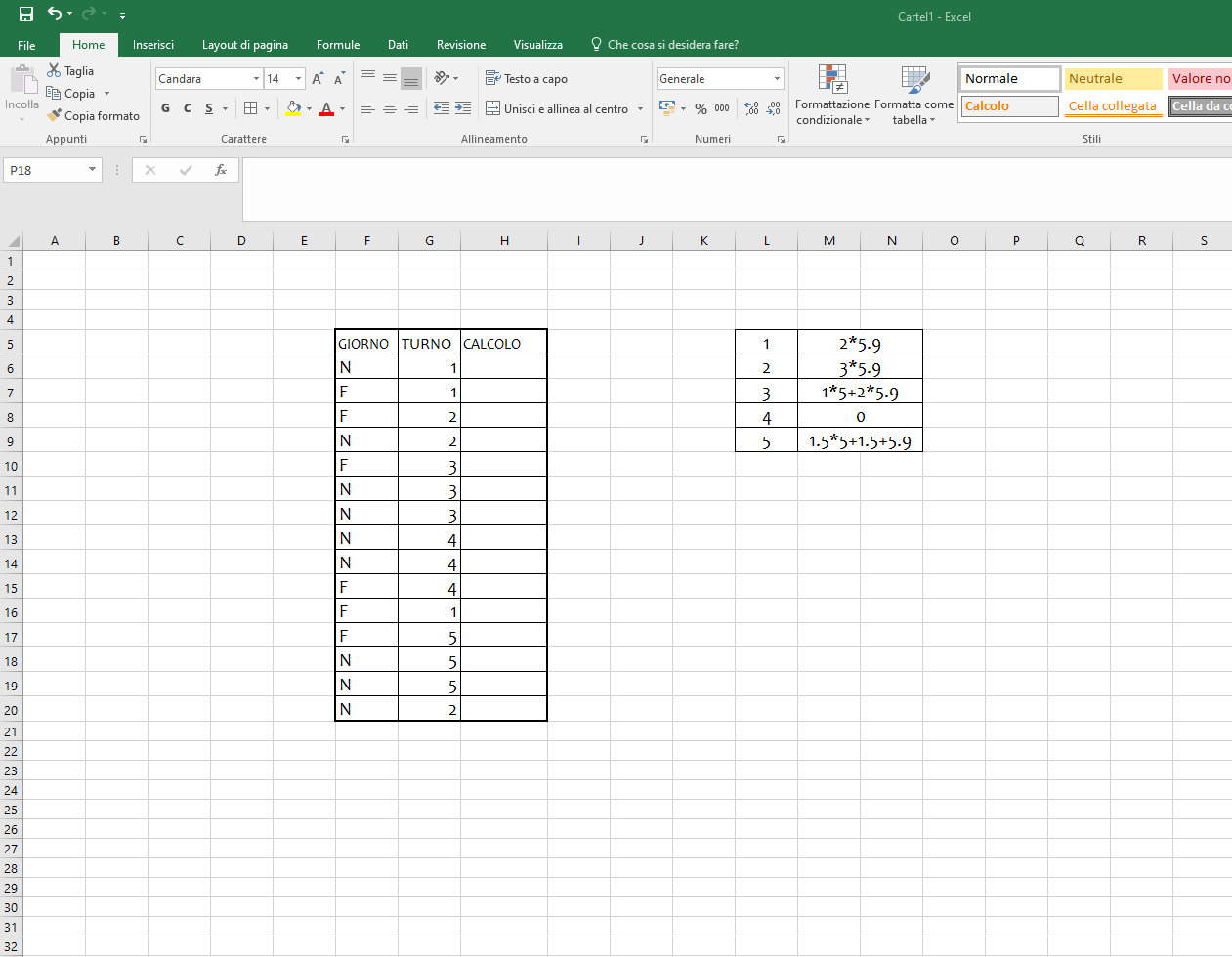Select the row 18 header
The height and width of the screenshot is (957, 1232).
coord(11,661)
